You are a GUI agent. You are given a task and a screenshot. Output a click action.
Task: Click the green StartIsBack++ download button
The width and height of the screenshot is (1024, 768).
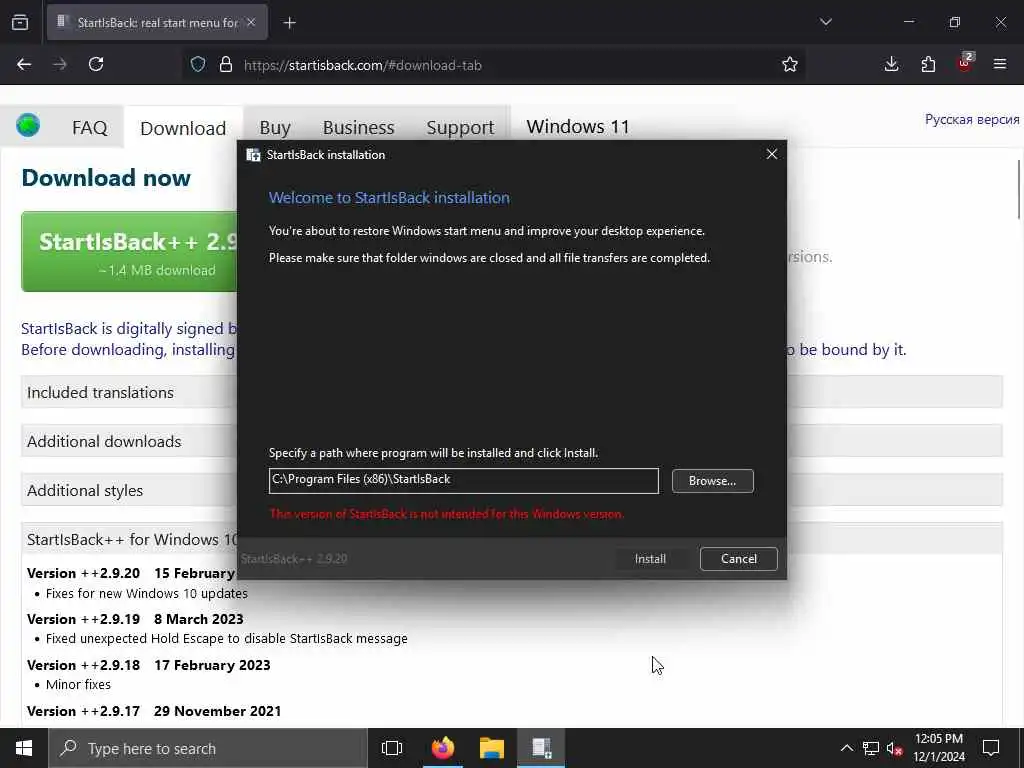[x=129, y=251]
